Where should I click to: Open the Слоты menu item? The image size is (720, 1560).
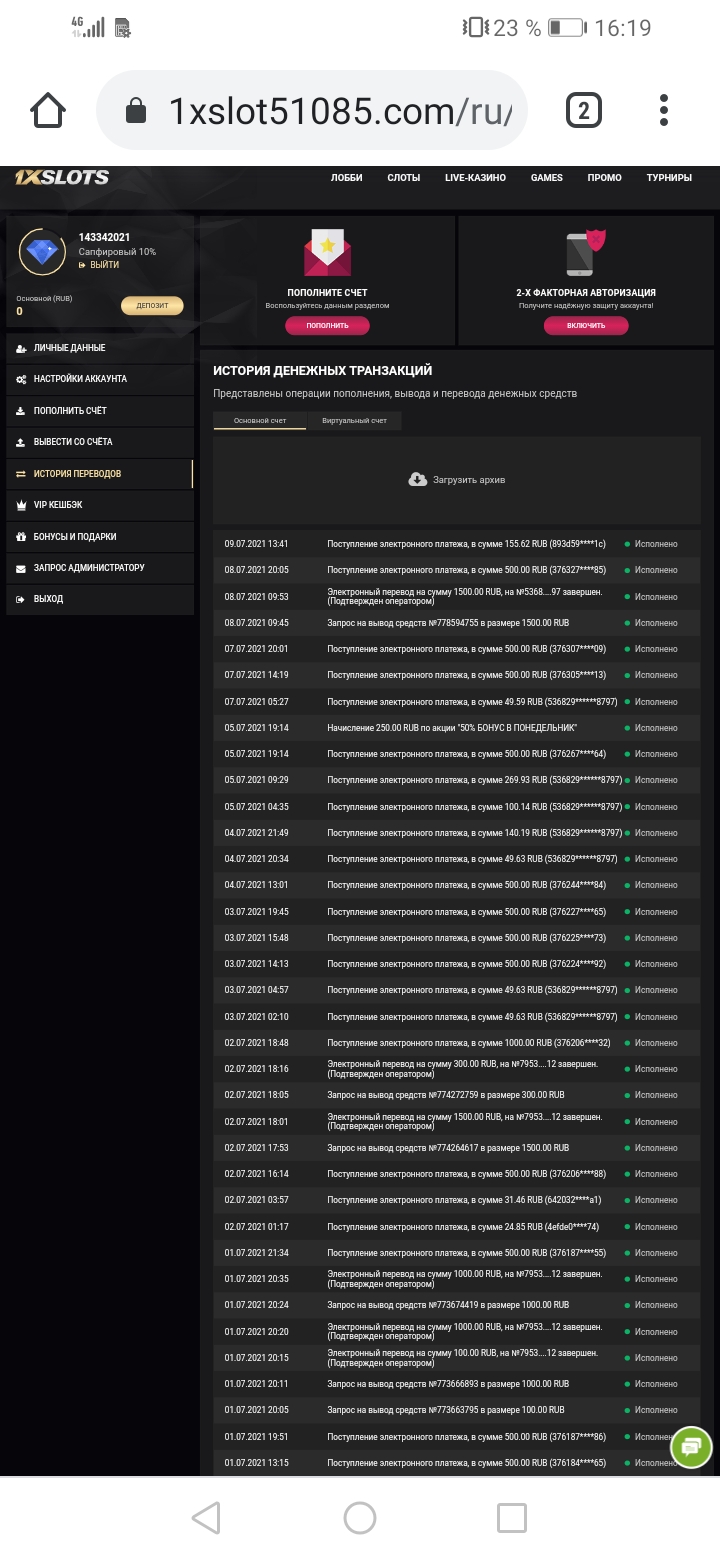[x=403, y=178]
